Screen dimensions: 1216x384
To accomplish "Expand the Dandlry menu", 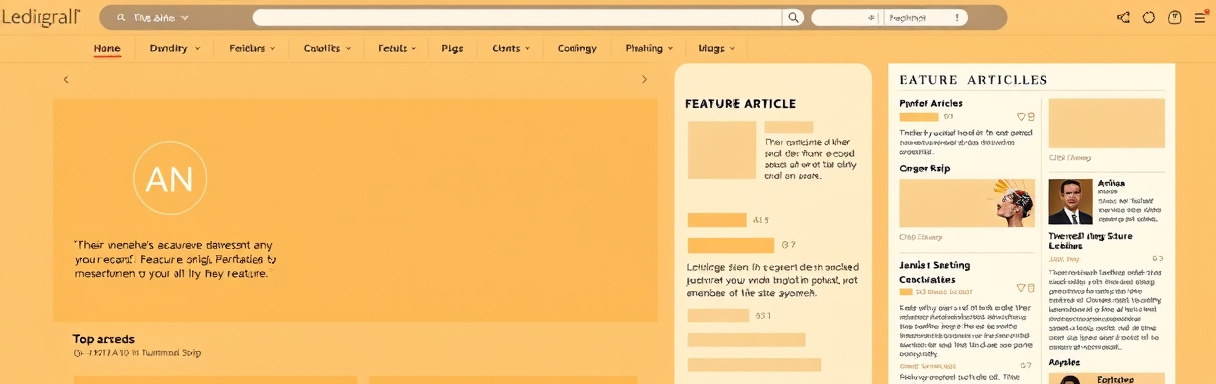I will pos(175,48).
